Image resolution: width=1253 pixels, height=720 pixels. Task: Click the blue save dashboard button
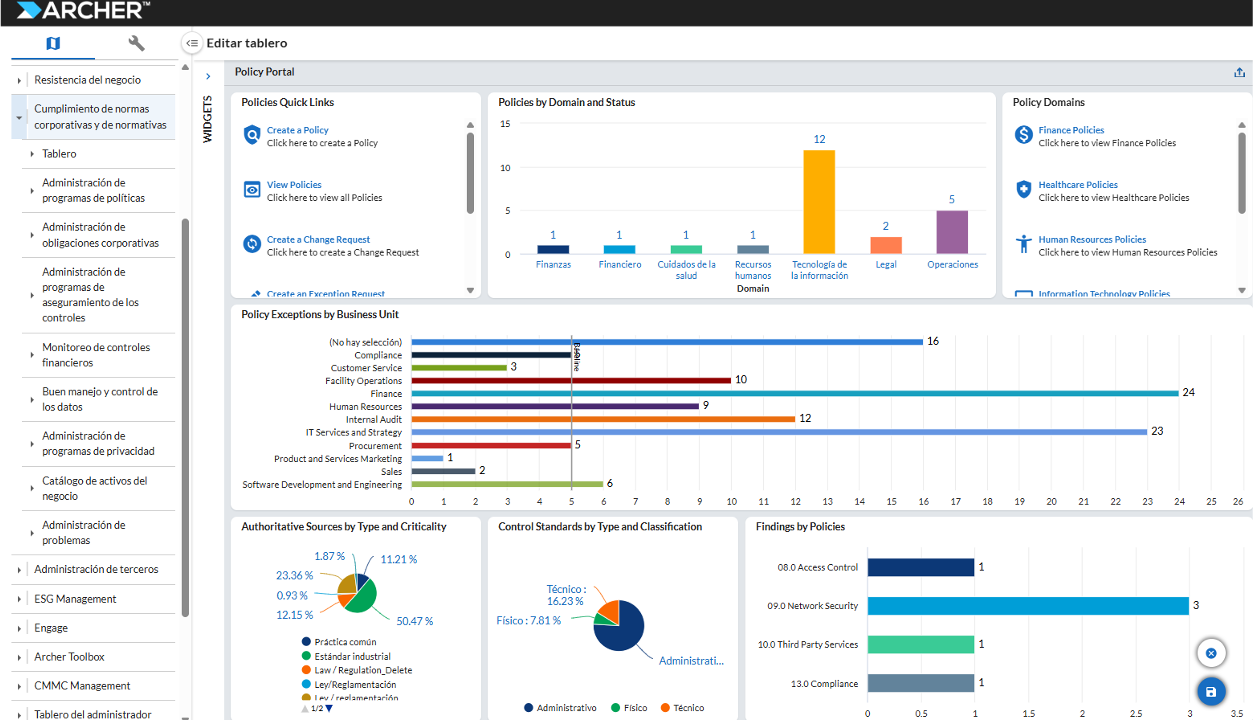(1211, 691)
